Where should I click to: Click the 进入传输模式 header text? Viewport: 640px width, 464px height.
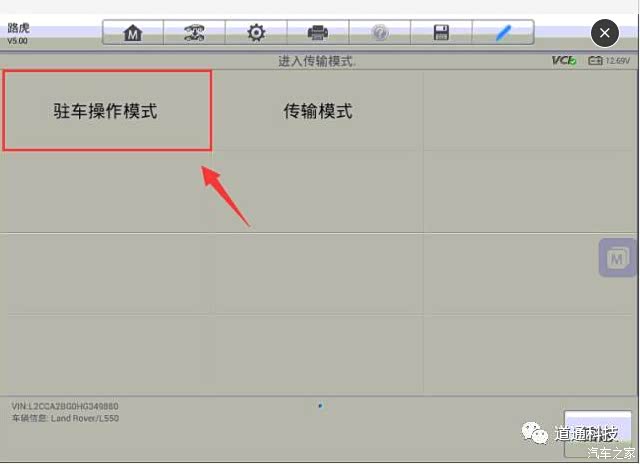(317, 61)
